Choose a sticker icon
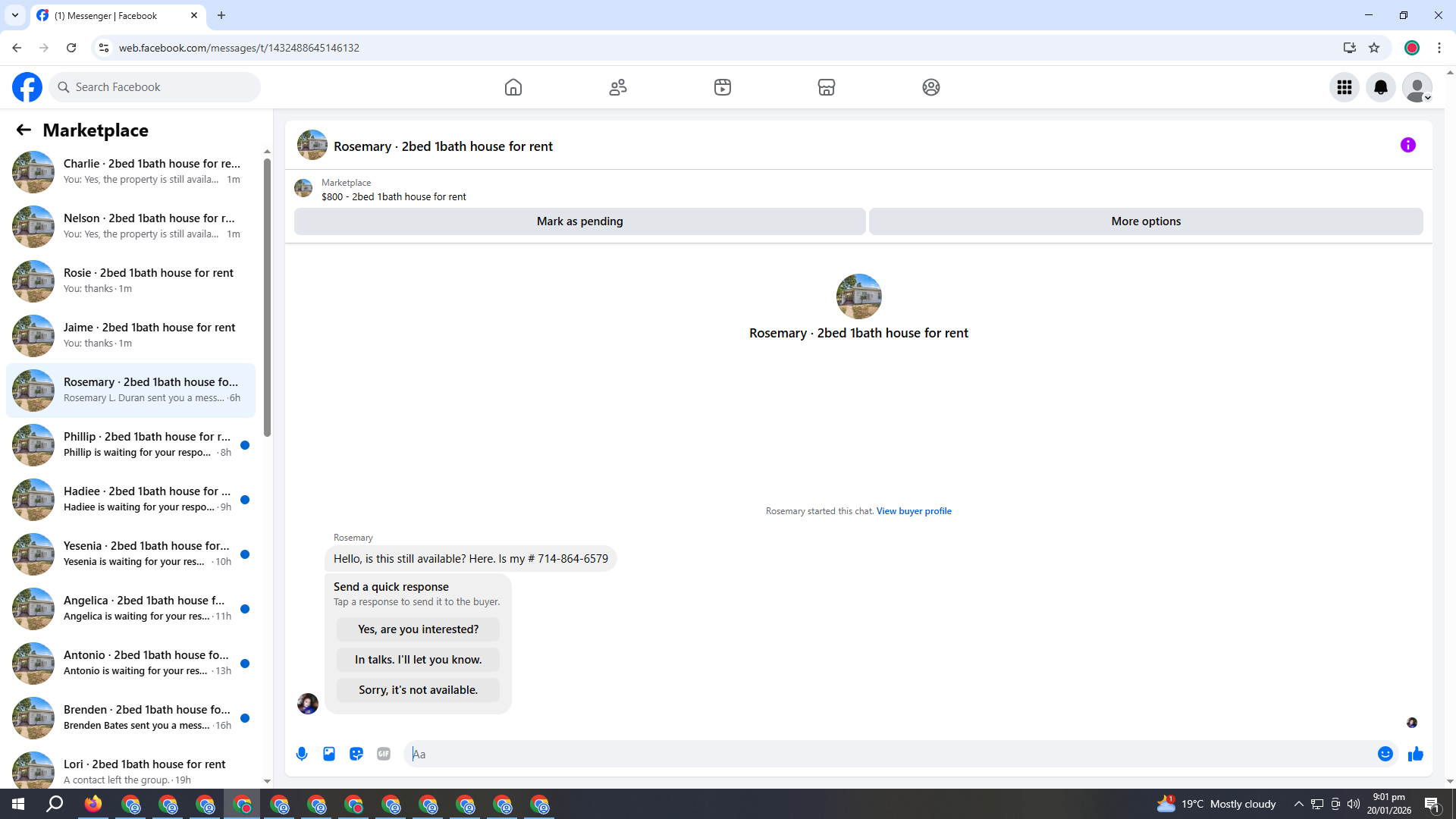The height and width of the screenshot is (819, 1456). tap(356, 754)
